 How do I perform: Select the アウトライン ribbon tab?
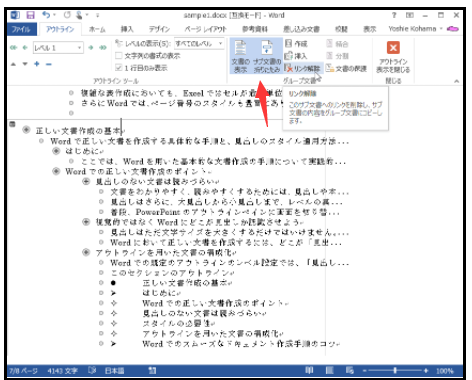click(60, 29)
